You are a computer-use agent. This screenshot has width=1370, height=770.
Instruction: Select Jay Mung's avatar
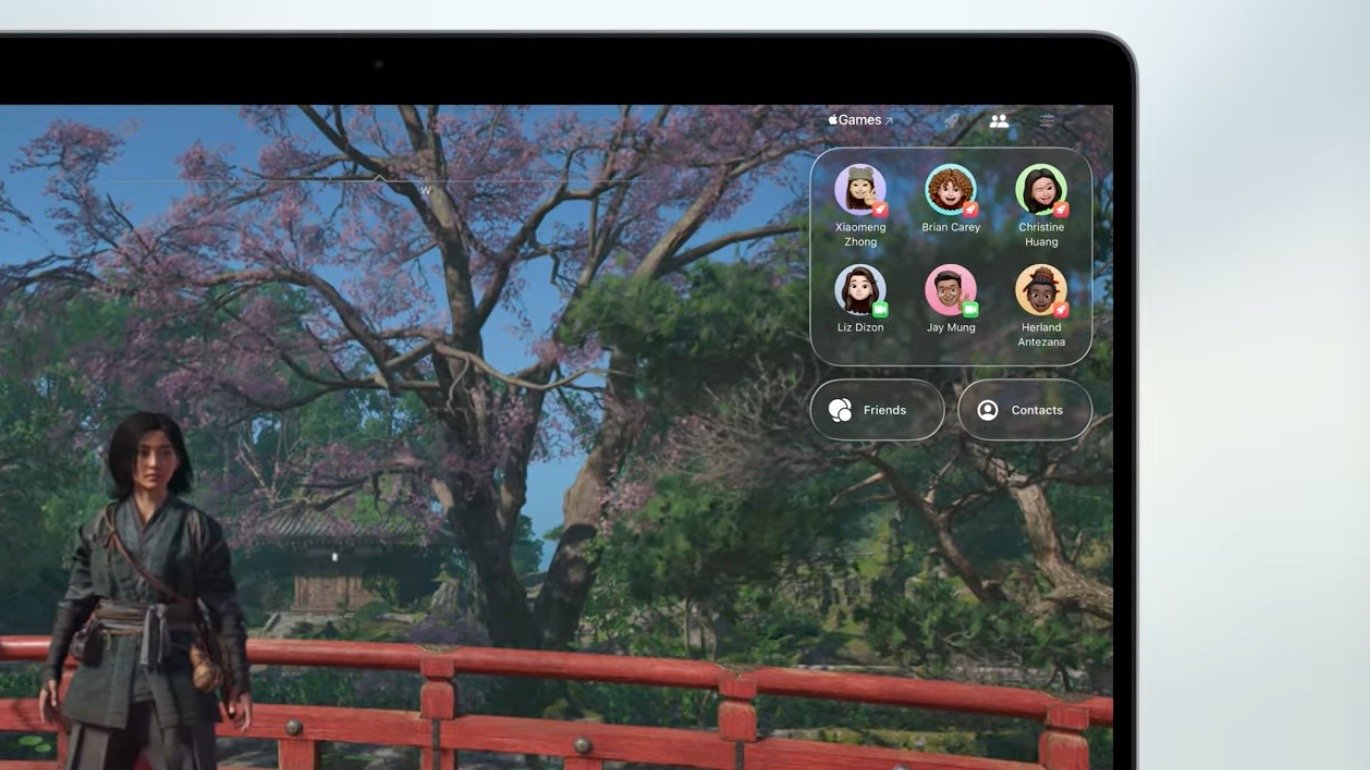coord(951,290)
